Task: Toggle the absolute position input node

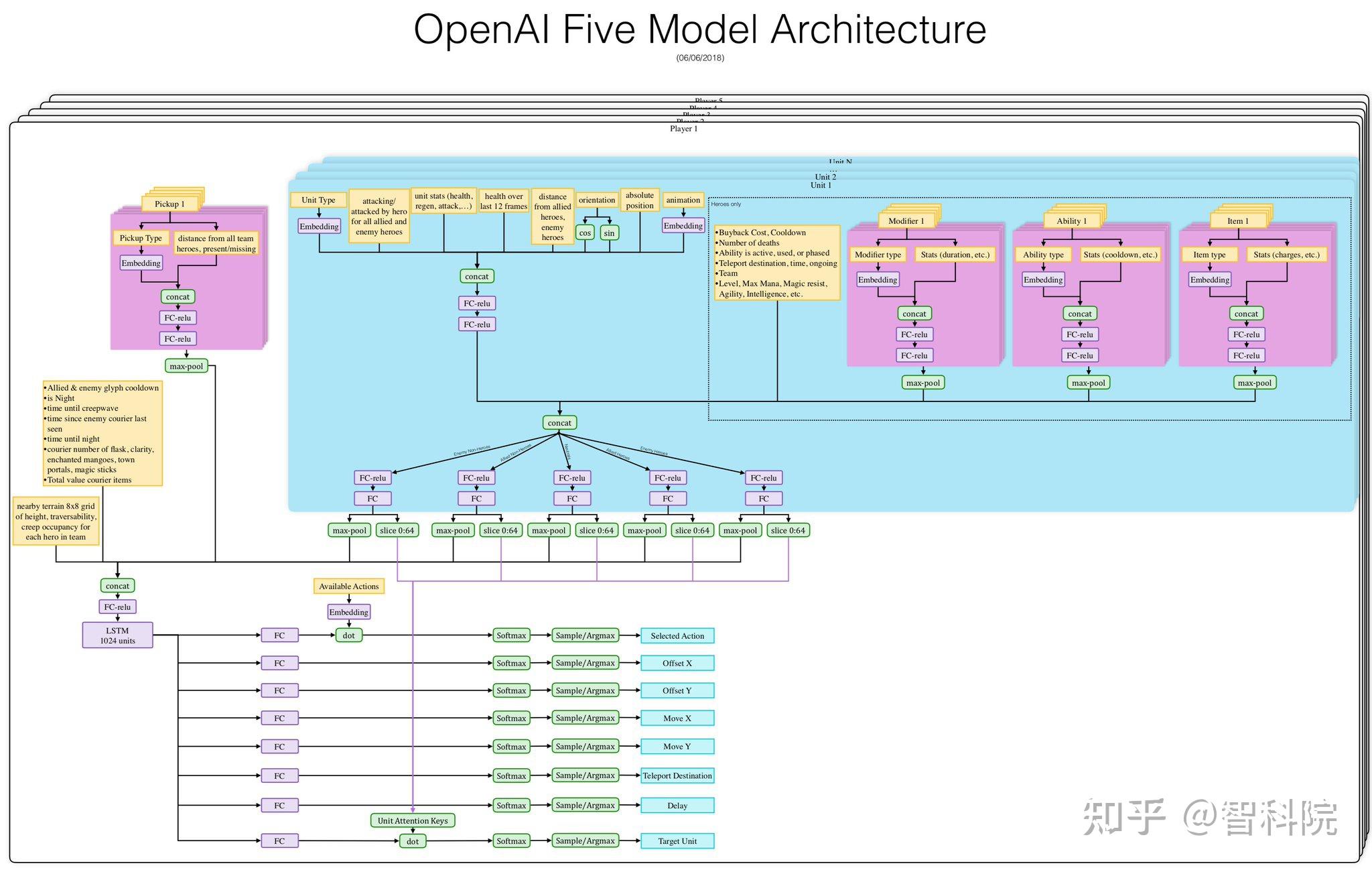Action: click(x=639, y=200)
